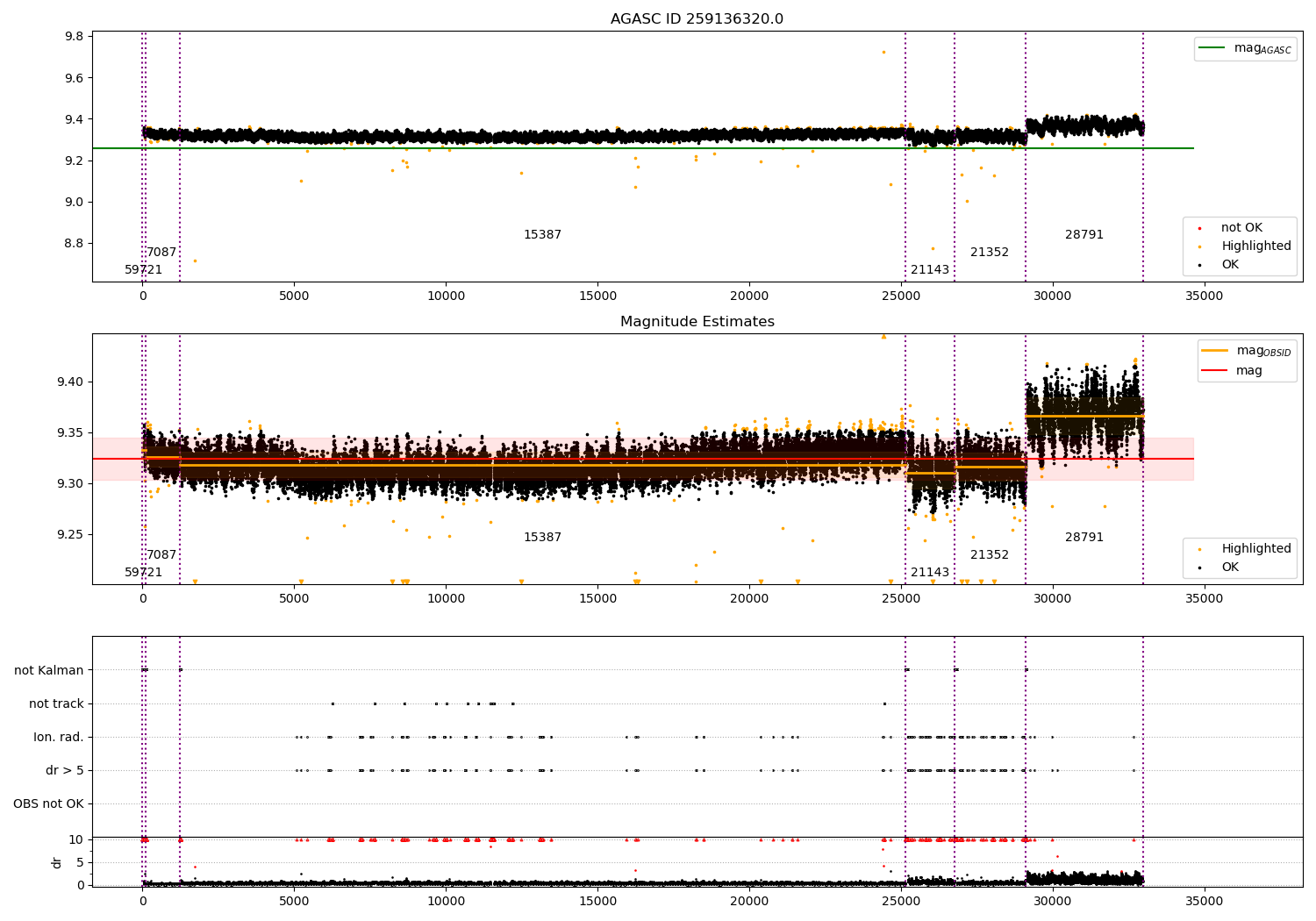Click the 'dr > 5' axis label

click(65, 770)
